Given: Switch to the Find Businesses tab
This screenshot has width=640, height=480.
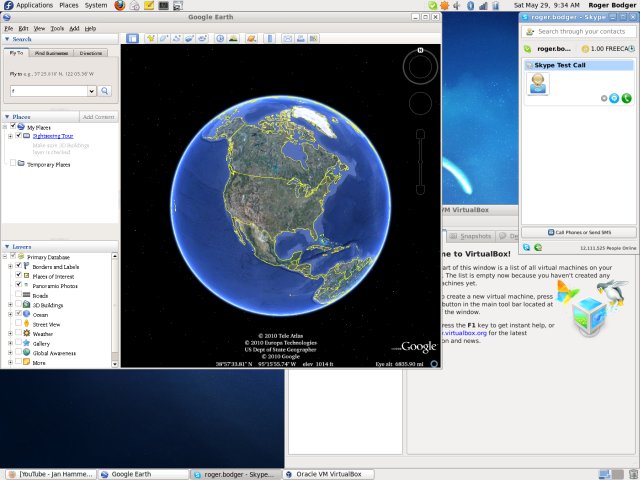Looking at the screenshot, I should pos(49,52).
